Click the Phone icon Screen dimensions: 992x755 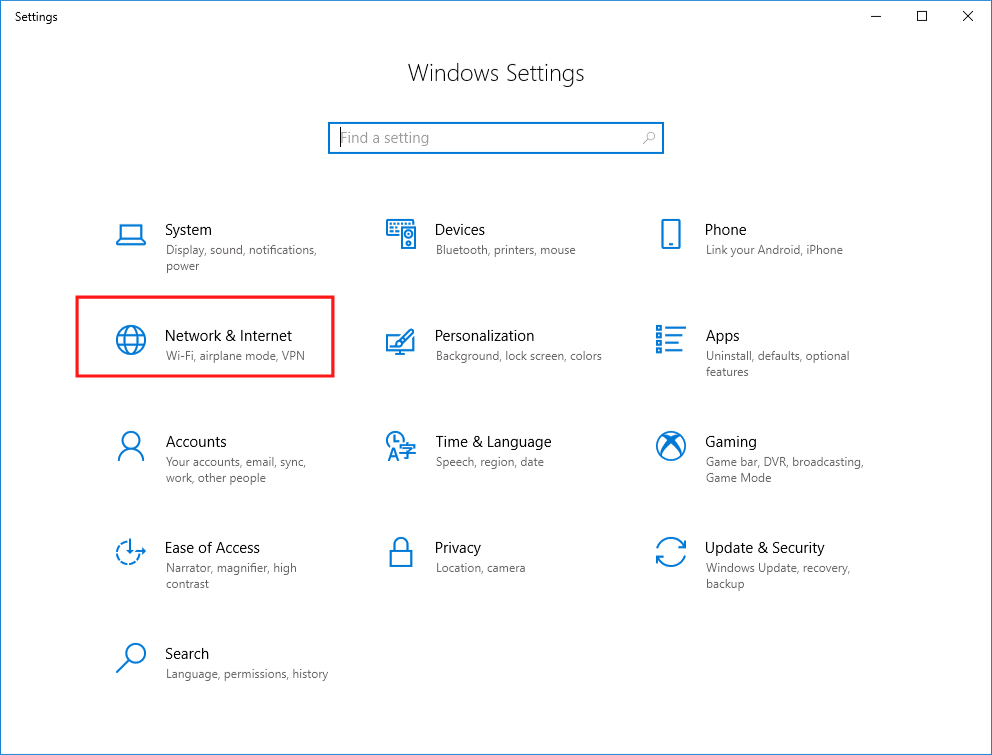coord(670,235)
